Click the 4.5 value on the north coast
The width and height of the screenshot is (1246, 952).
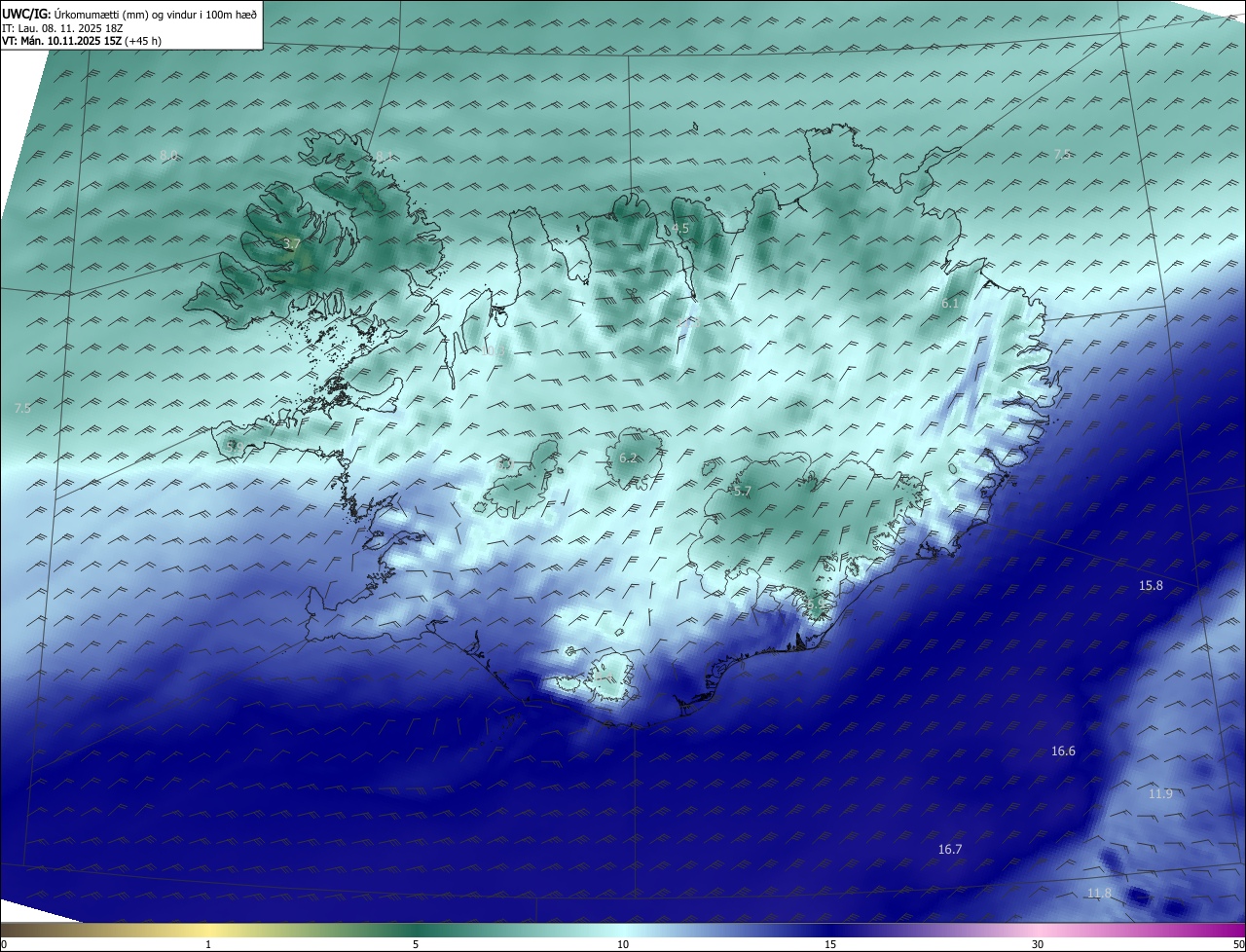(680, 228)
